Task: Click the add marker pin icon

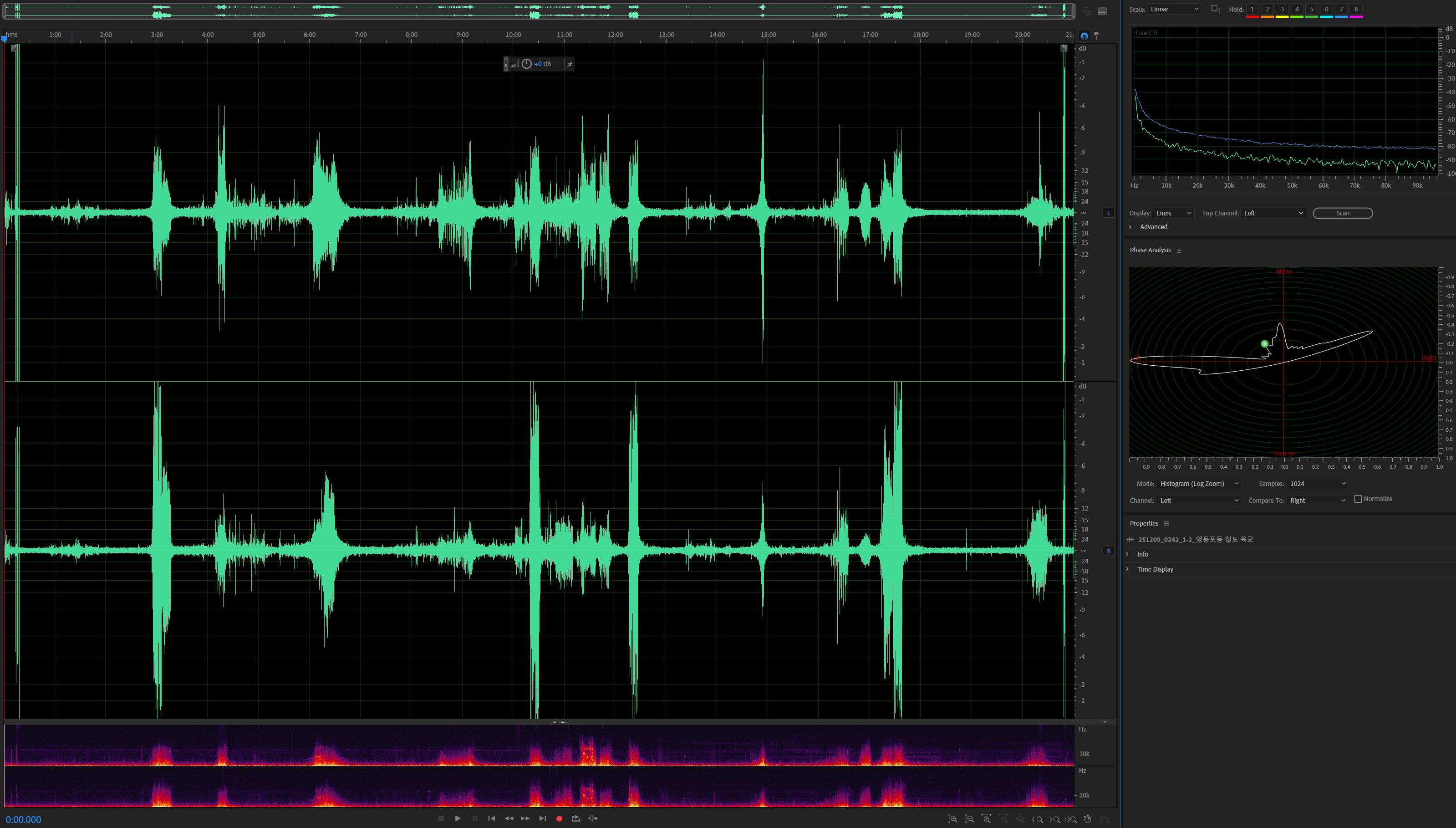Action: pyautogui.click(x=1096, y=35)
